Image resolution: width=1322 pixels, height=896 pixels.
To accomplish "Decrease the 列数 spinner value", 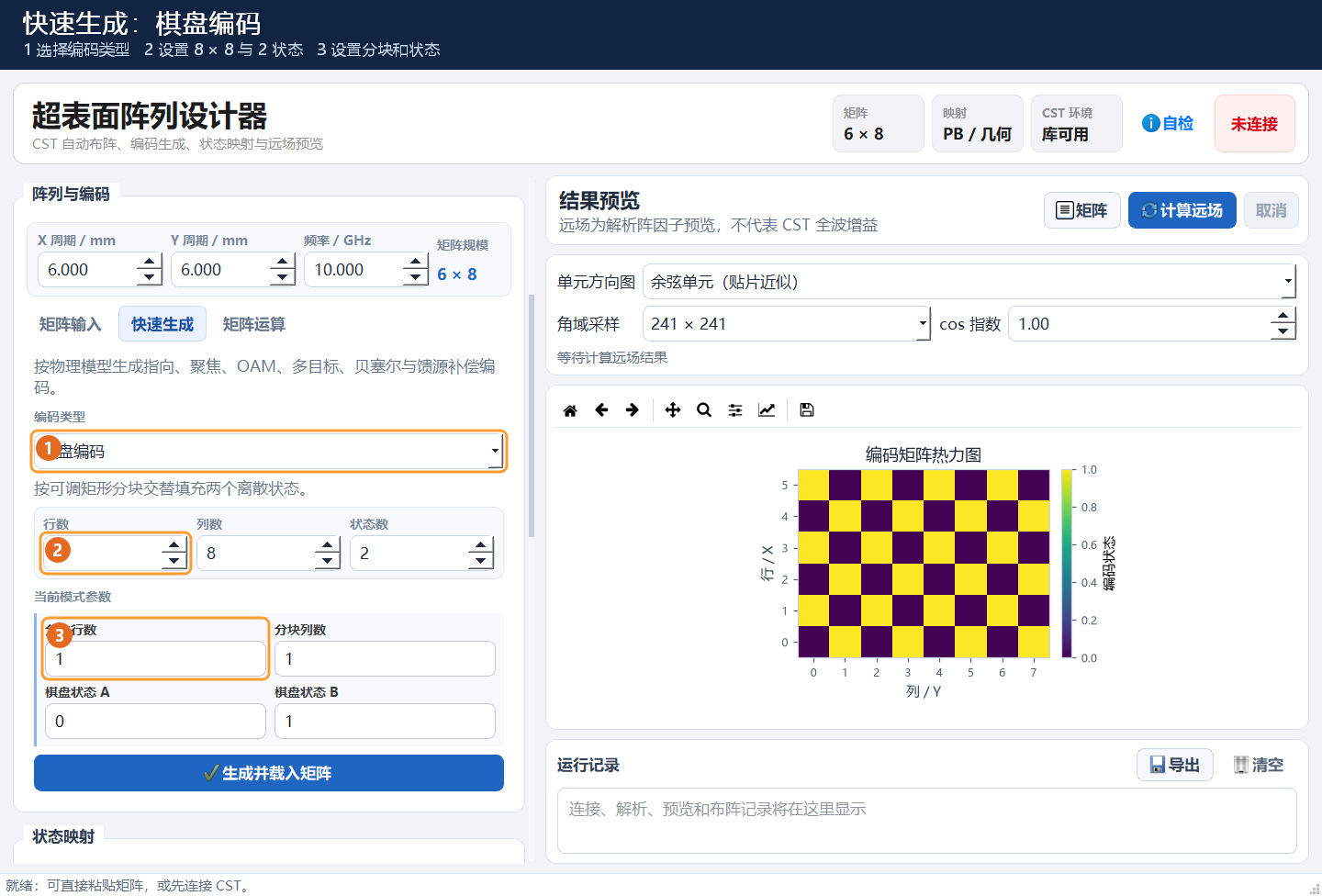I will tap(328, 561).
